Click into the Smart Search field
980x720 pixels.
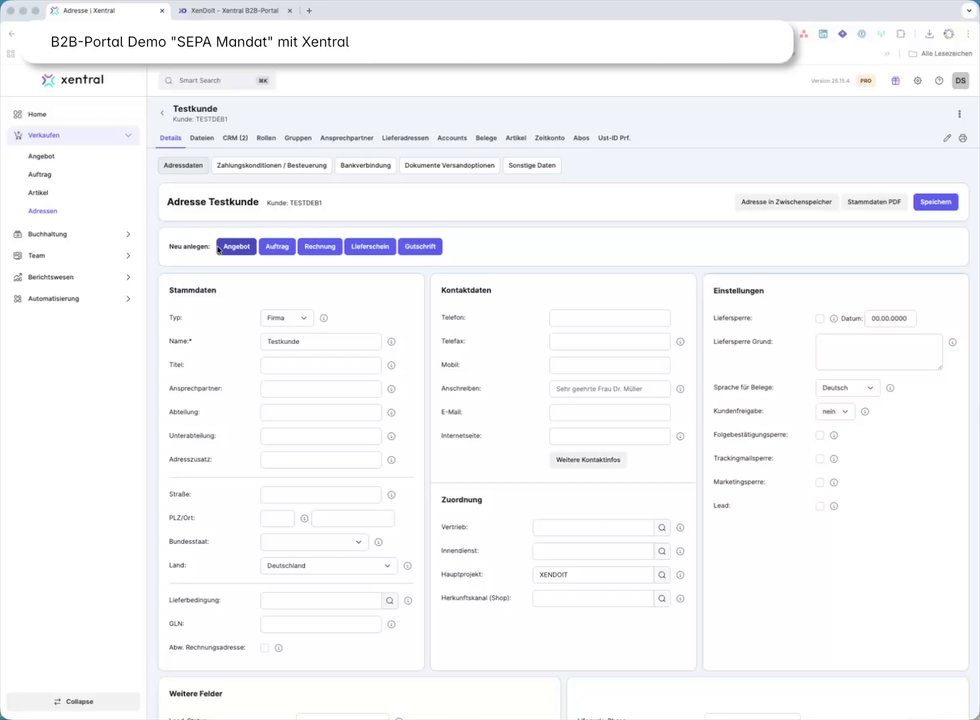tap(216, 81)
